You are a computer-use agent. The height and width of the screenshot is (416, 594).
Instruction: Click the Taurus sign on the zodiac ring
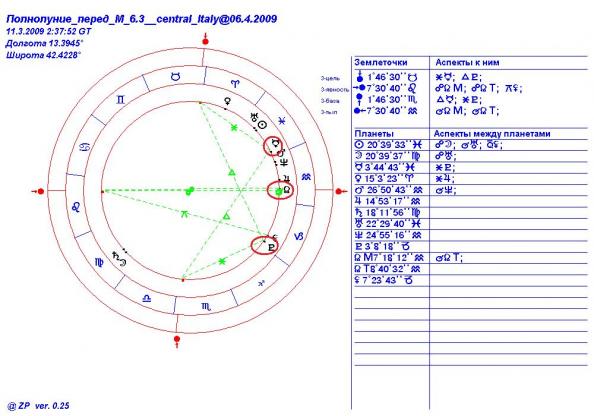pyautogui.click(x=175, y=77)
